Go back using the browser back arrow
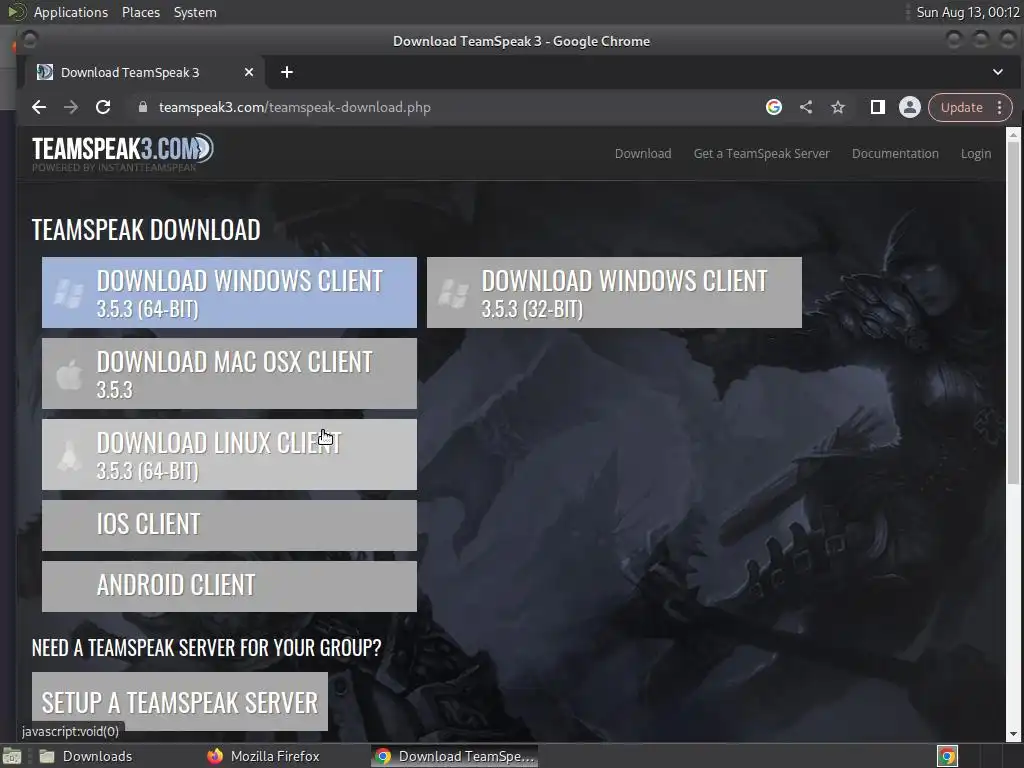 click(39, 107)
